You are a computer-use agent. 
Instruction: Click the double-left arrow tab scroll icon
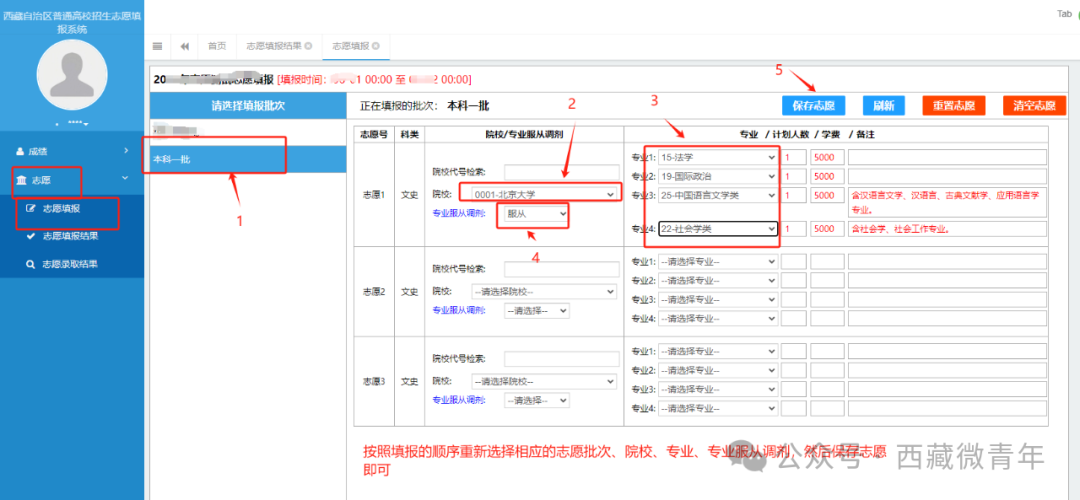(185, 46)
